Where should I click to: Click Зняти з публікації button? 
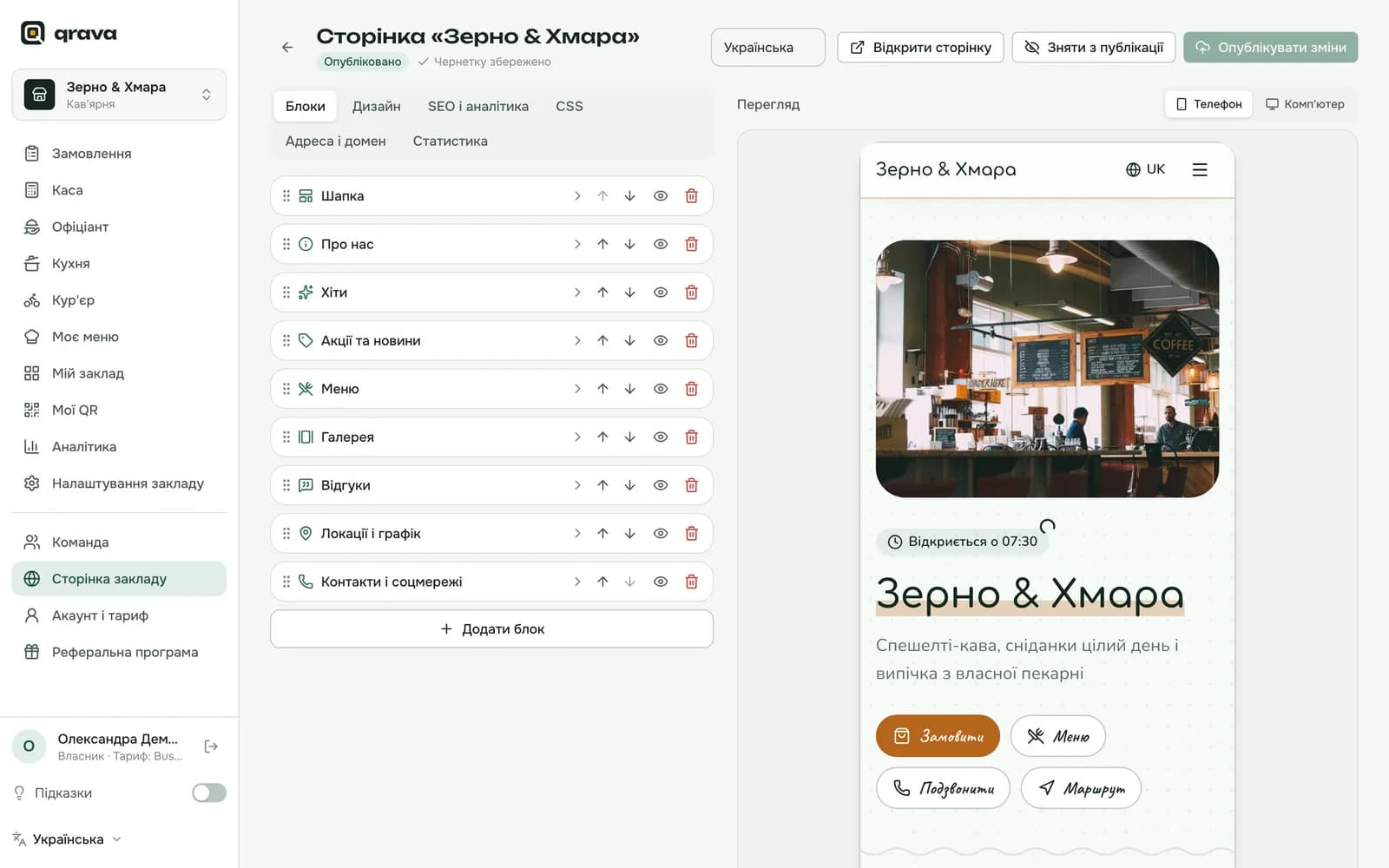(x=1094, y=47)
